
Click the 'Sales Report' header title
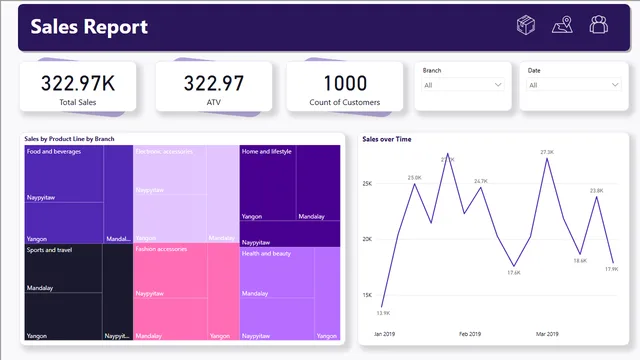point(89,27)
